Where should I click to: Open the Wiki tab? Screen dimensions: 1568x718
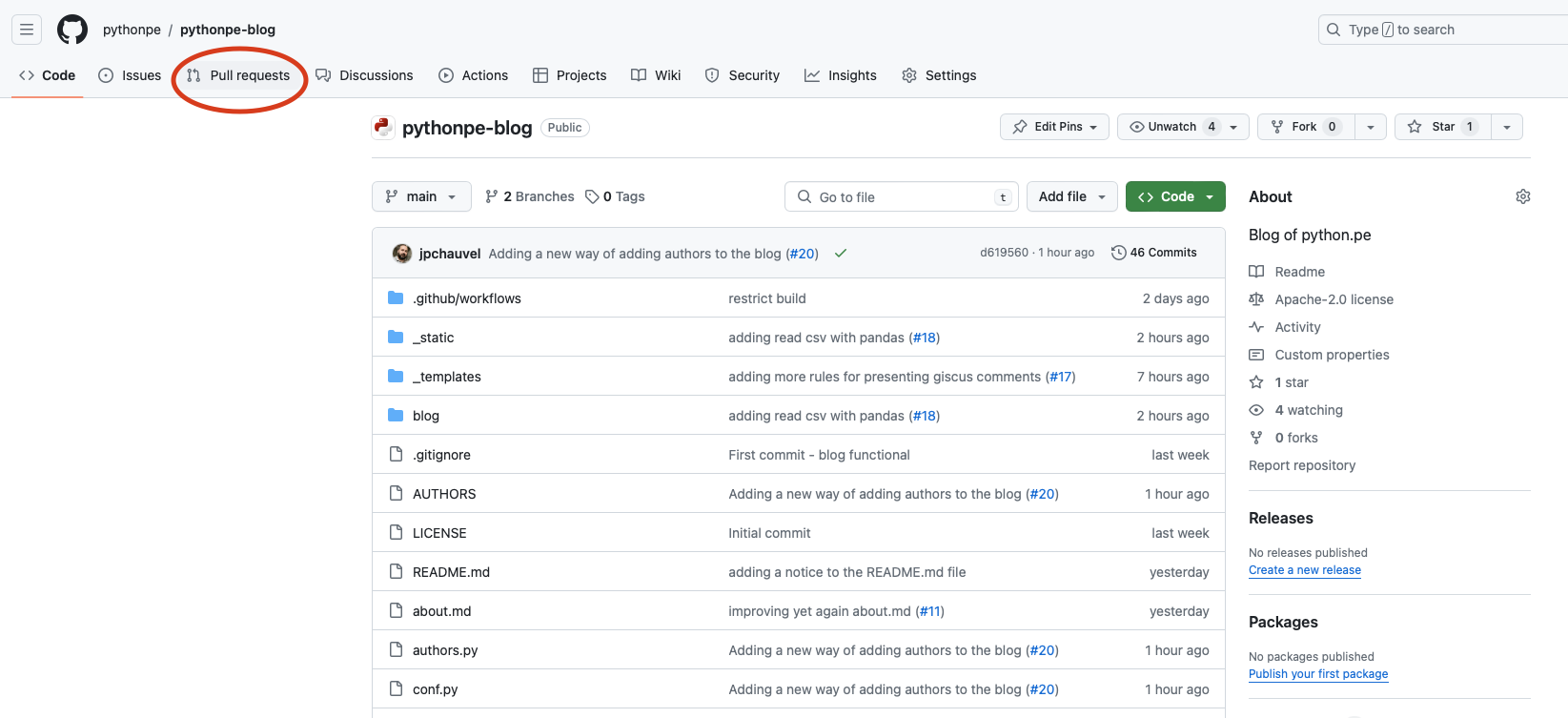656,75
